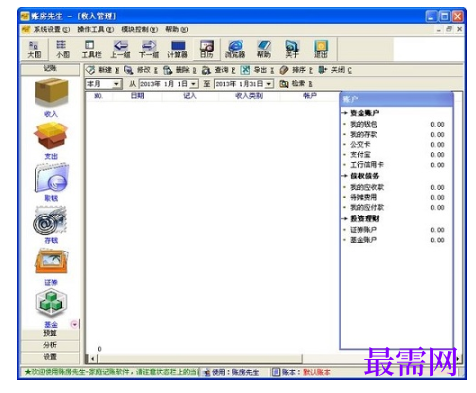
Task: Click the 账本：默认账本 status bar entry
Action: 302,372
